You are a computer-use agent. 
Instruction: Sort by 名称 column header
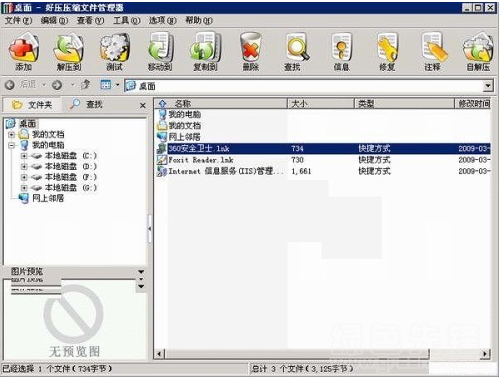coord(221,104)
